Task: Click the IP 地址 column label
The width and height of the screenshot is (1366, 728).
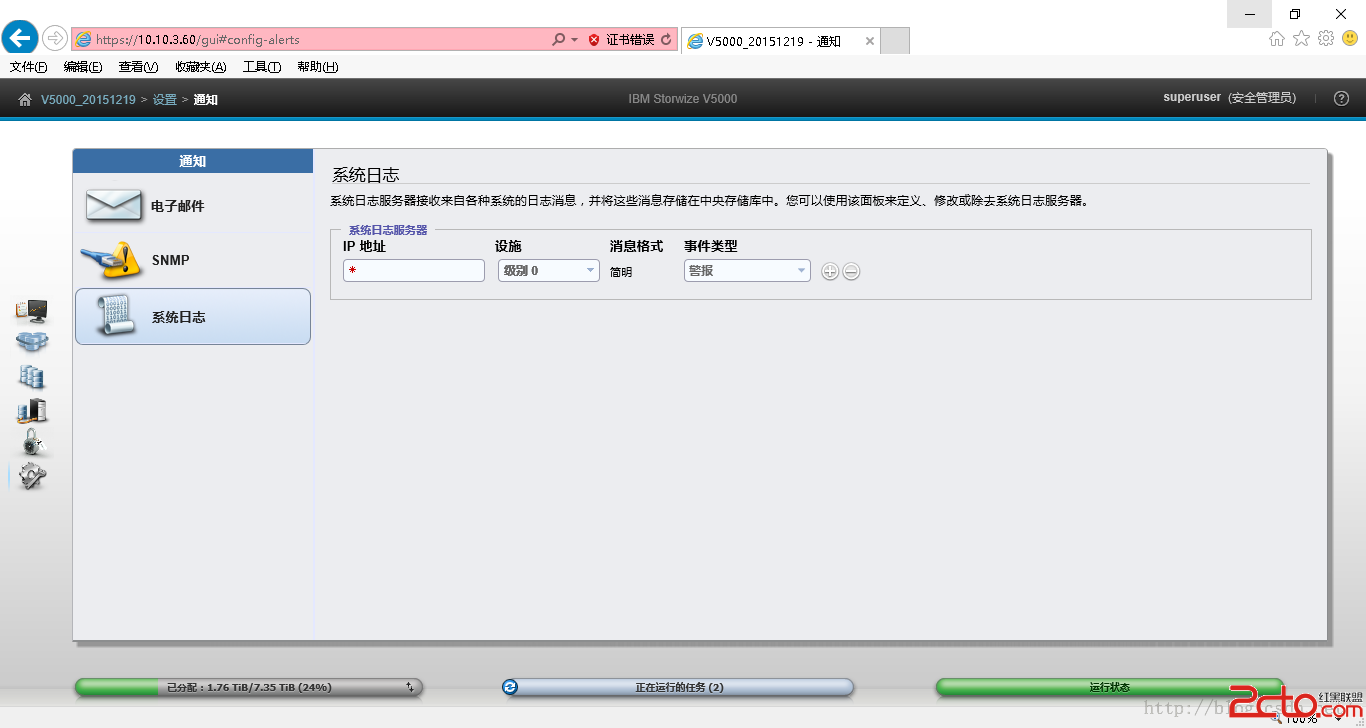Action: (364, 246)
